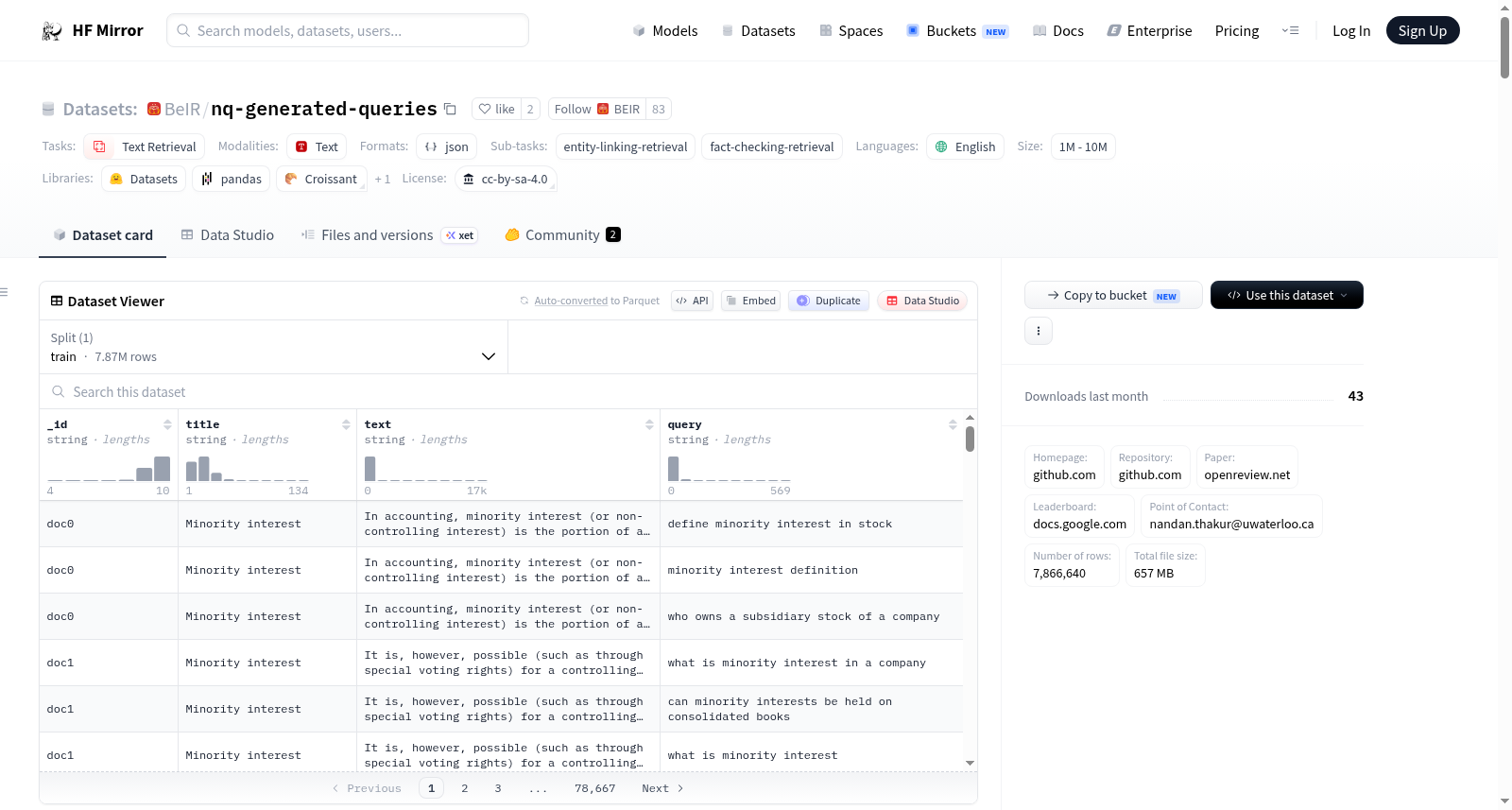Follow the BEIR organization
The width and height of the screenshot is (1512, 810).
(x=597, y=110)
